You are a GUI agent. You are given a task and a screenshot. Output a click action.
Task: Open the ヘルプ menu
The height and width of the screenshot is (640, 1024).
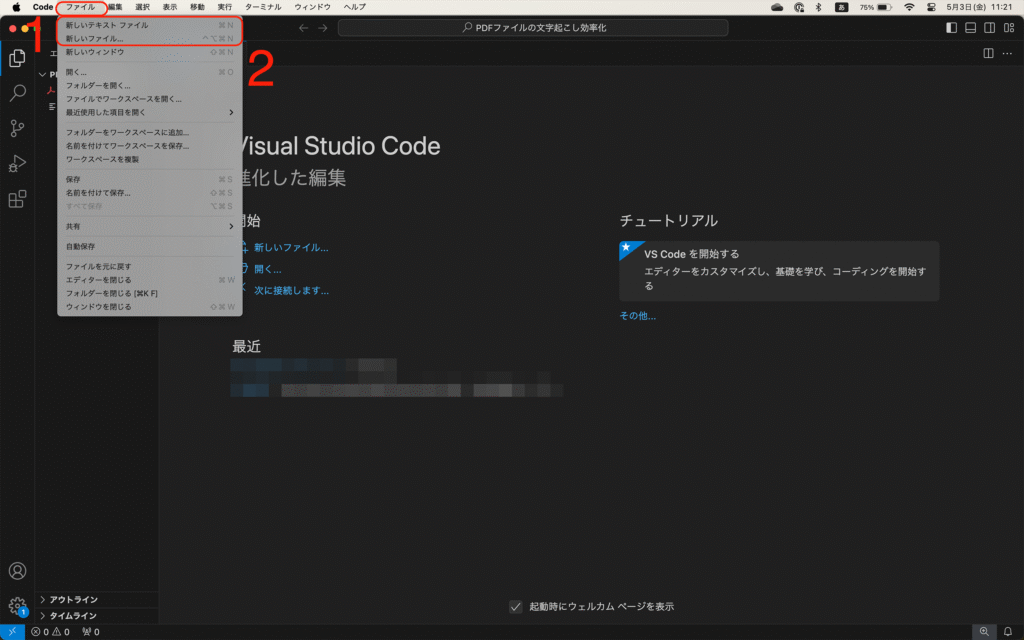(355, 7)
